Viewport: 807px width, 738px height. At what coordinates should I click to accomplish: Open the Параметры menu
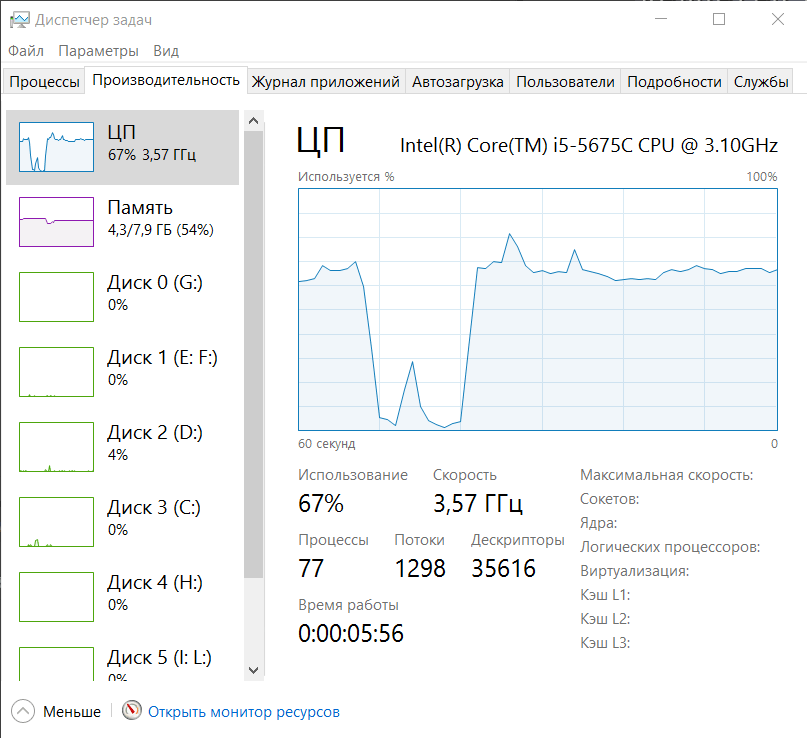coord(98,51)
